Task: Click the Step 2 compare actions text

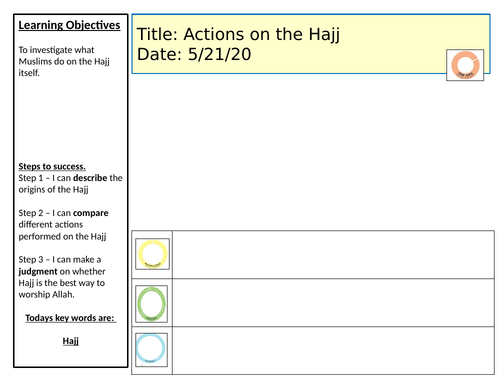Action: coord(63,225)
